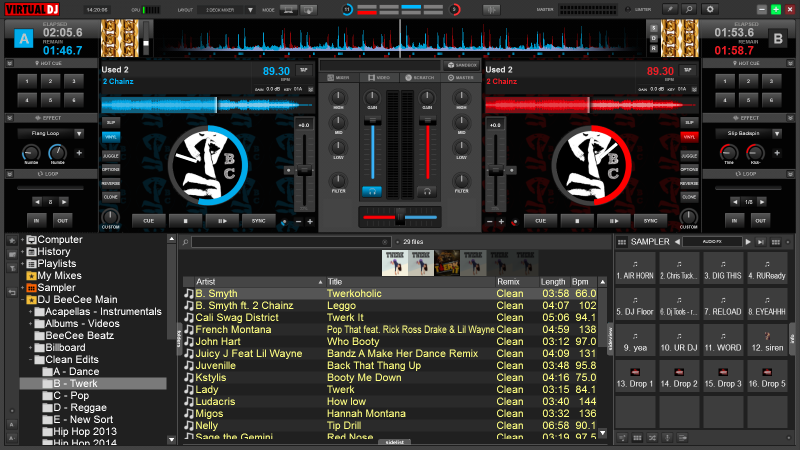Screen dimensions: 800x450
Task: Click the crossfader slider
Action: (399, 217)
